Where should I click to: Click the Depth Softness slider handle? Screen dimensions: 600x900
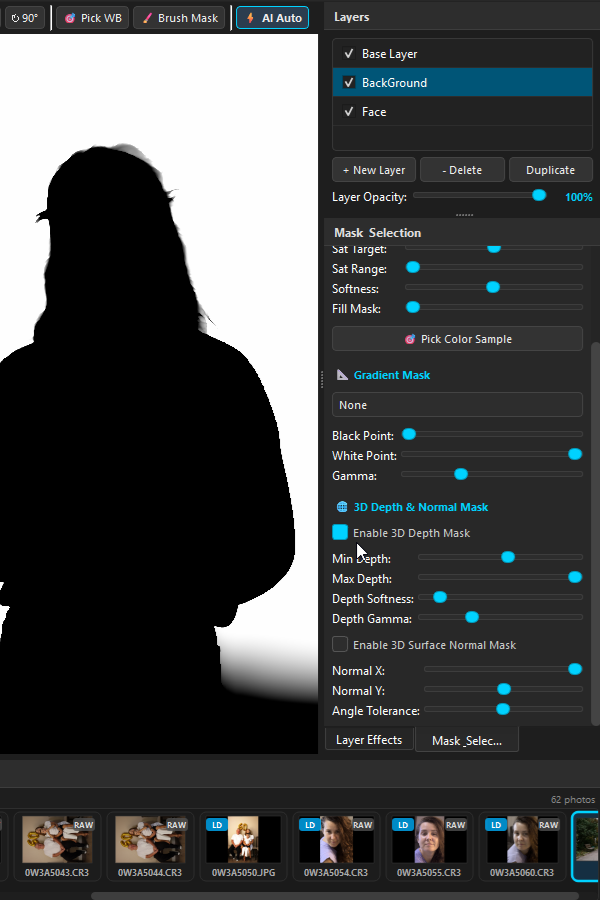point(440,597)
